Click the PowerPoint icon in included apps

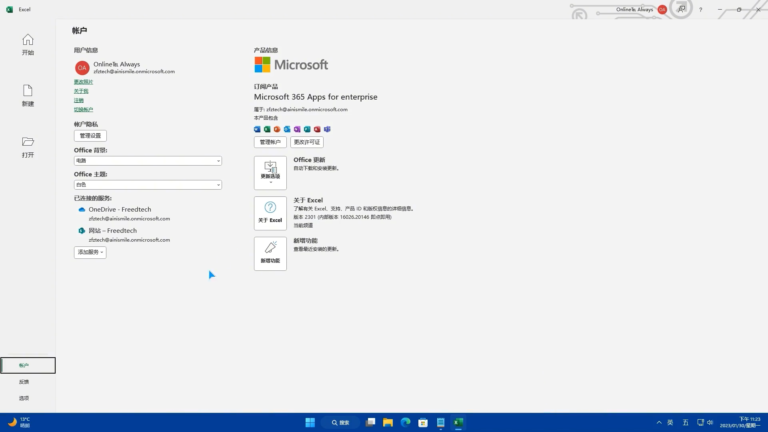(x=277, y=129)
